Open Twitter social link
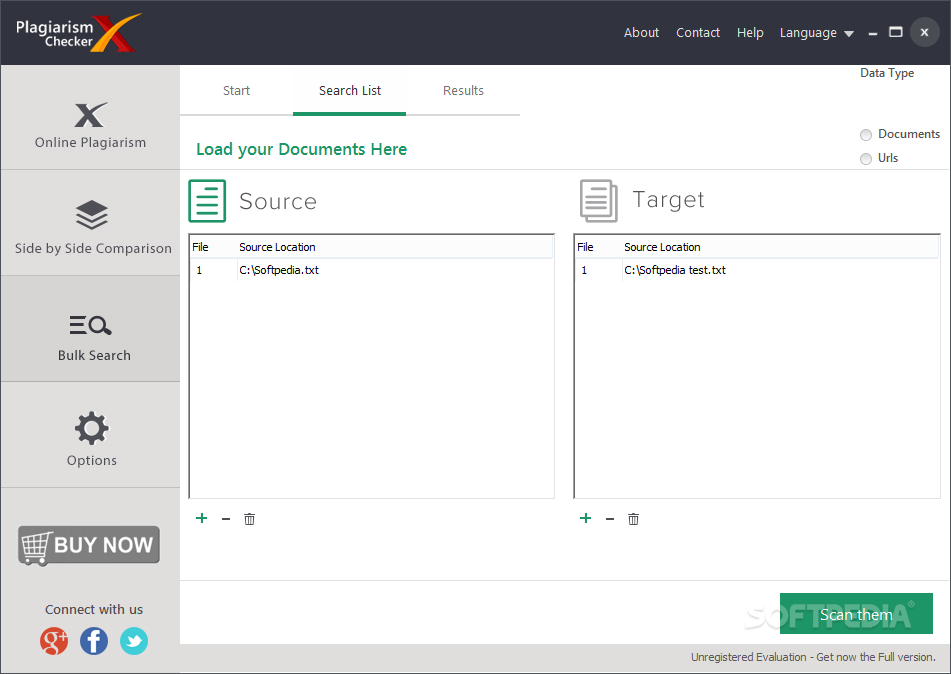 click(134, 641)
